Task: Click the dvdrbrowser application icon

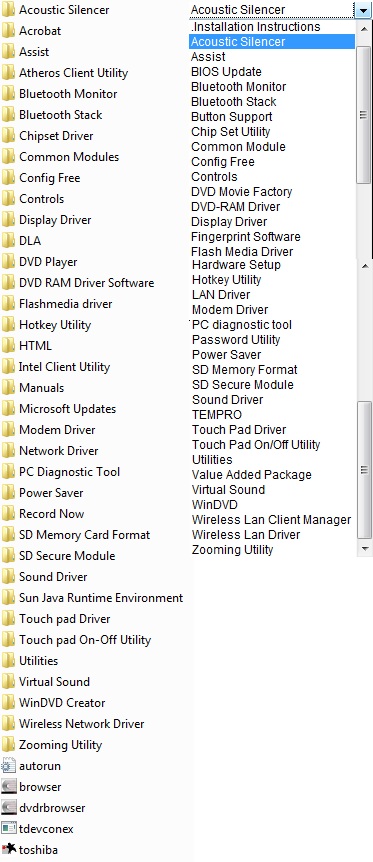Action: [x=8, y=808]
